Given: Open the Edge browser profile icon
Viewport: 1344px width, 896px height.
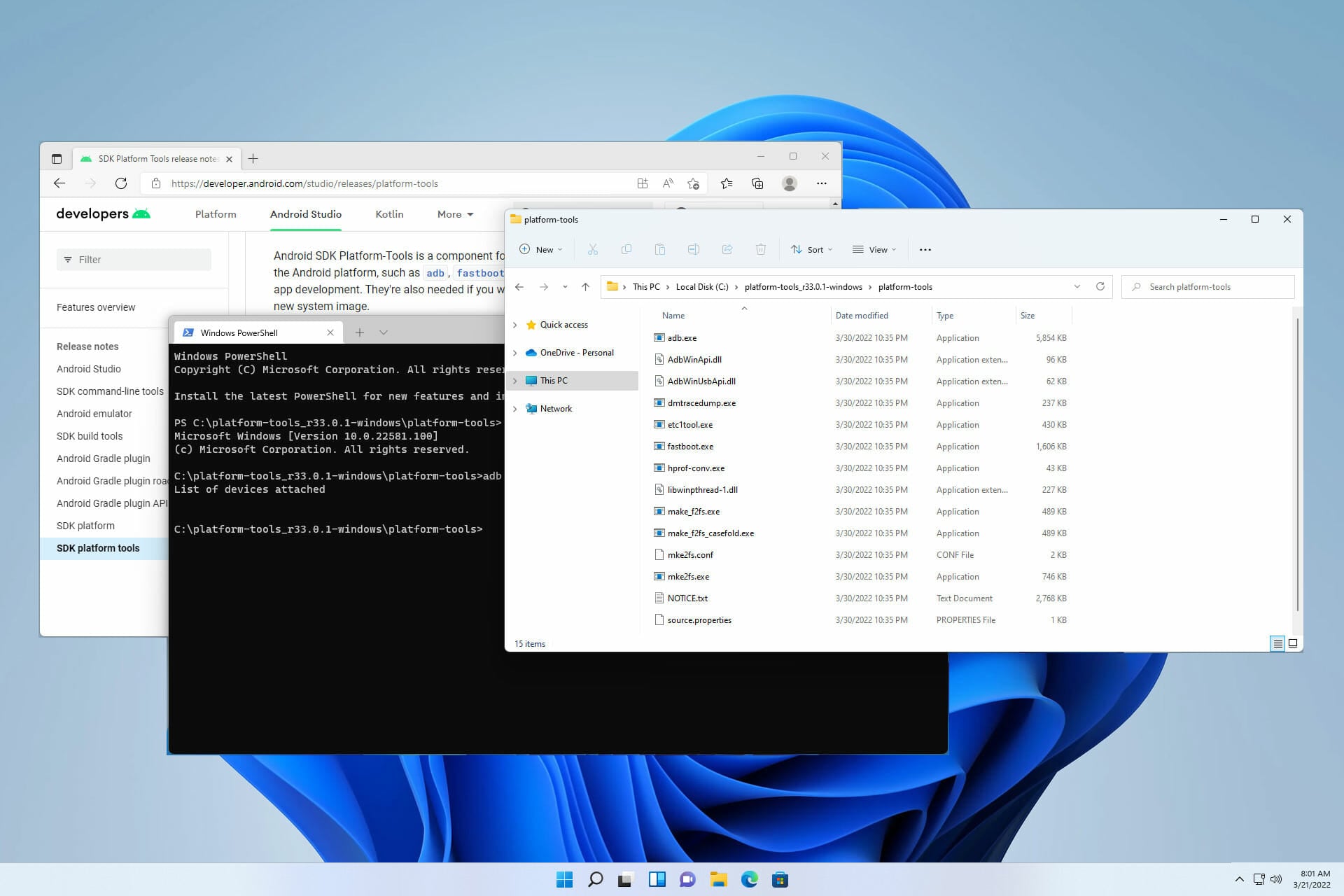Looking at the screenshot, I should point(789,183).
